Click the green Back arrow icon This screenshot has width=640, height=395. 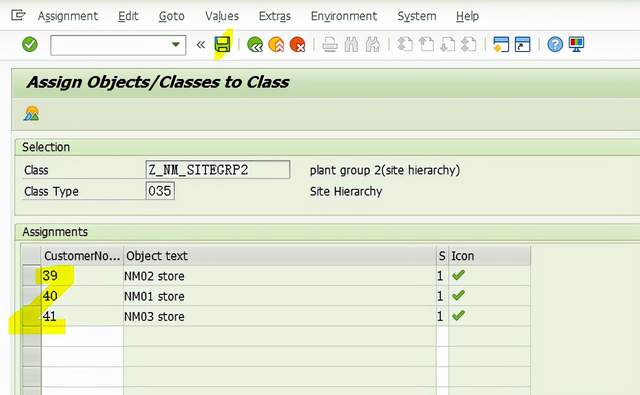pos(255,44)
